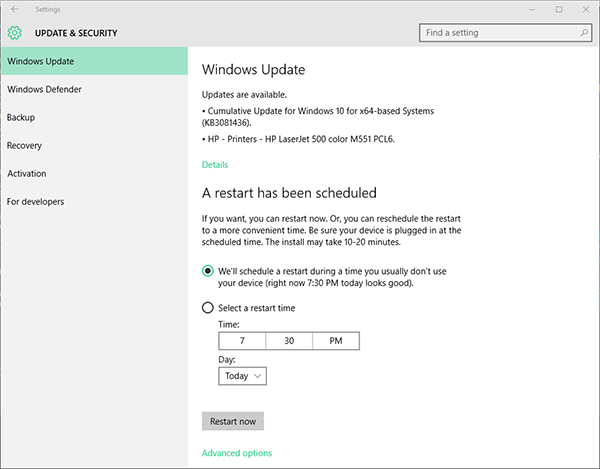
Task: Click the 'A restart has been scheduled' heading
Action: coord(289,193)
